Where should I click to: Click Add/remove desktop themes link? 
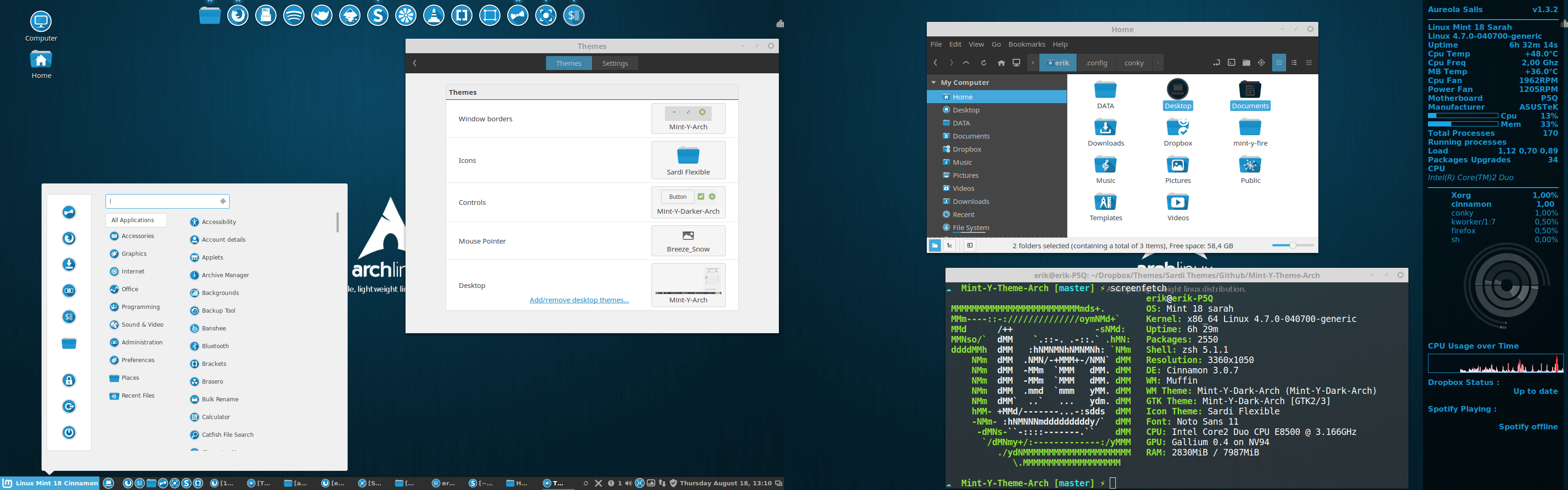(x=579, y=300)
